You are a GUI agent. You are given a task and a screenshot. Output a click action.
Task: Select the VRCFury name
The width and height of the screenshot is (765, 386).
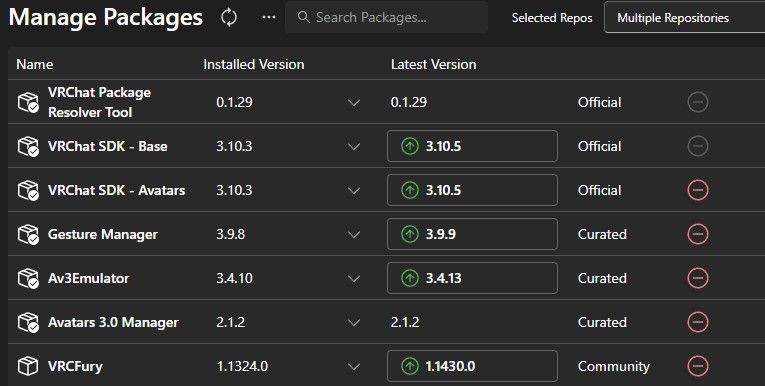(x=75, y=366)
